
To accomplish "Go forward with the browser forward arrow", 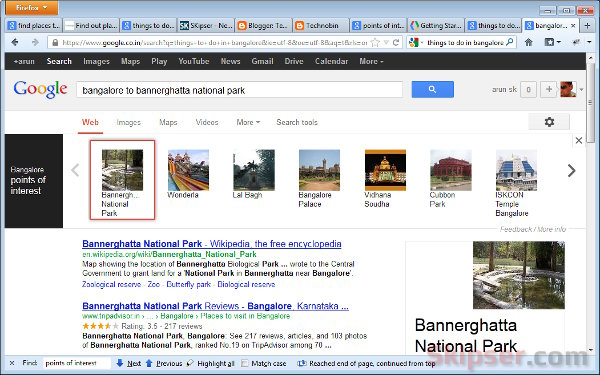I will (35, 42).
